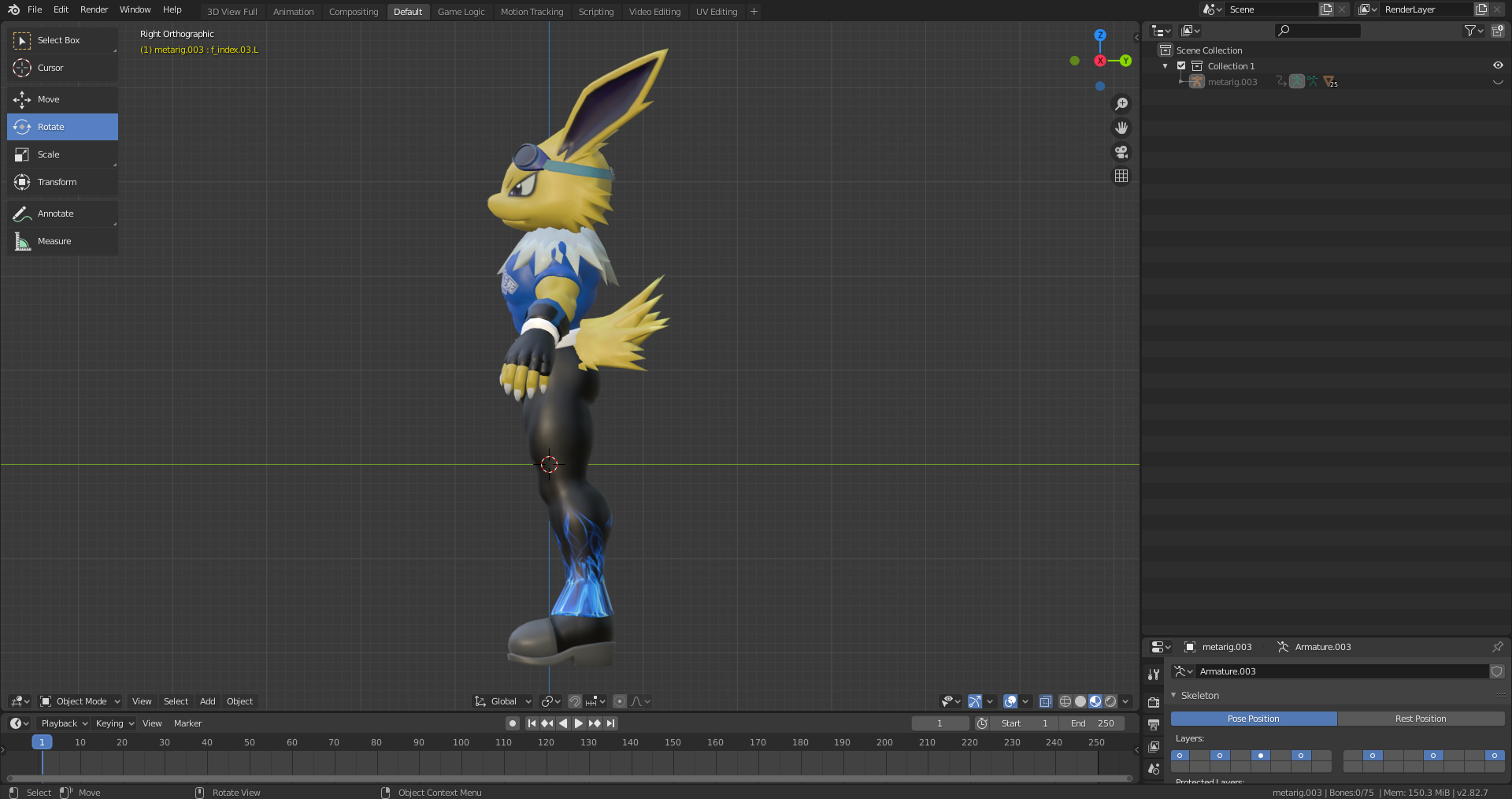1512x799 pixels.
Task: Toggle X-ray mode in viewport header
Action: [x=1045, y=701]
